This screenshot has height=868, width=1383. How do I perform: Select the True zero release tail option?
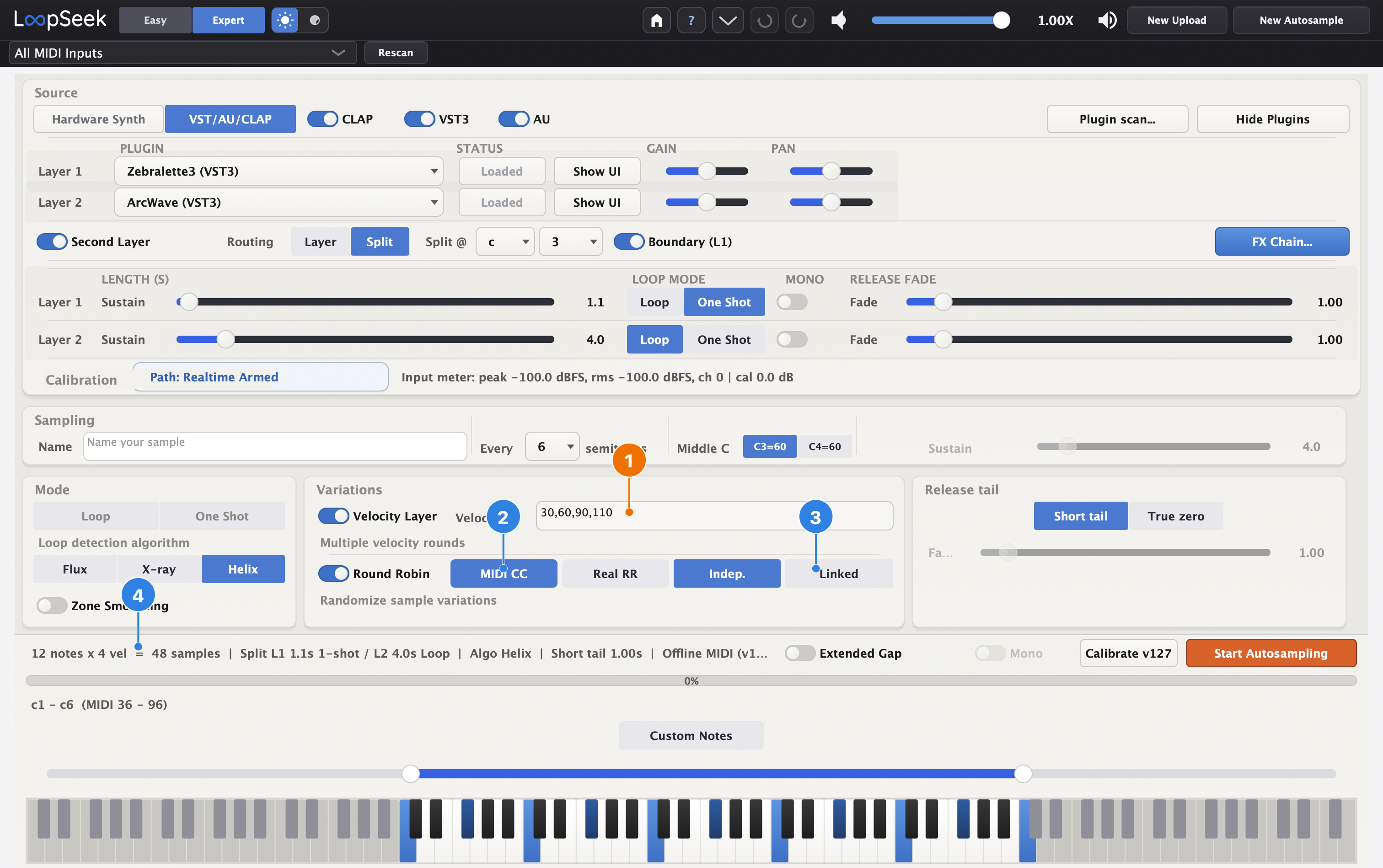1175,516
